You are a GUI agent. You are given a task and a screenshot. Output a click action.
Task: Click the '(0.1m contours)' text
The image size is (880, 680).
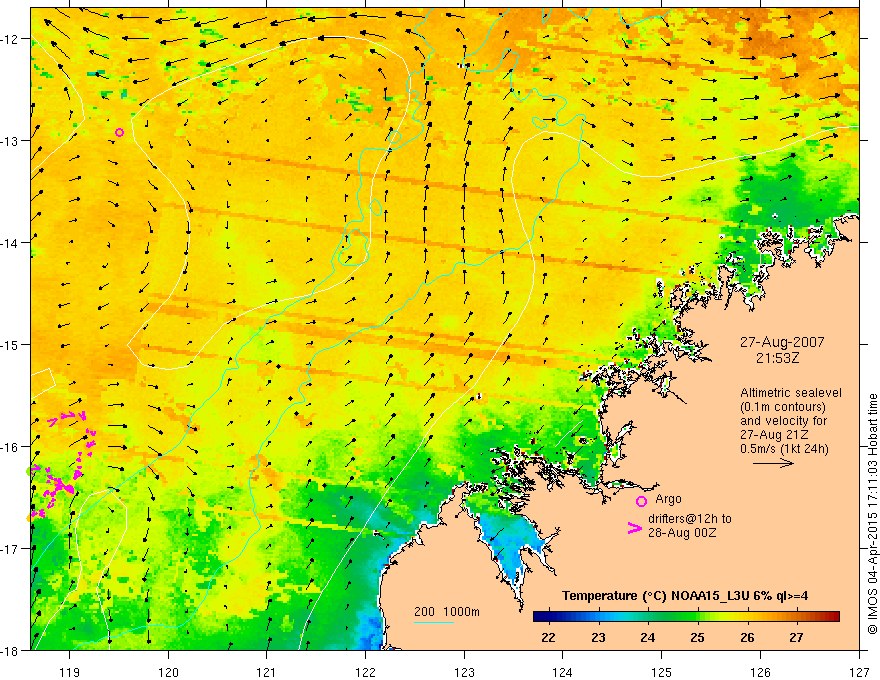[783, 407]
